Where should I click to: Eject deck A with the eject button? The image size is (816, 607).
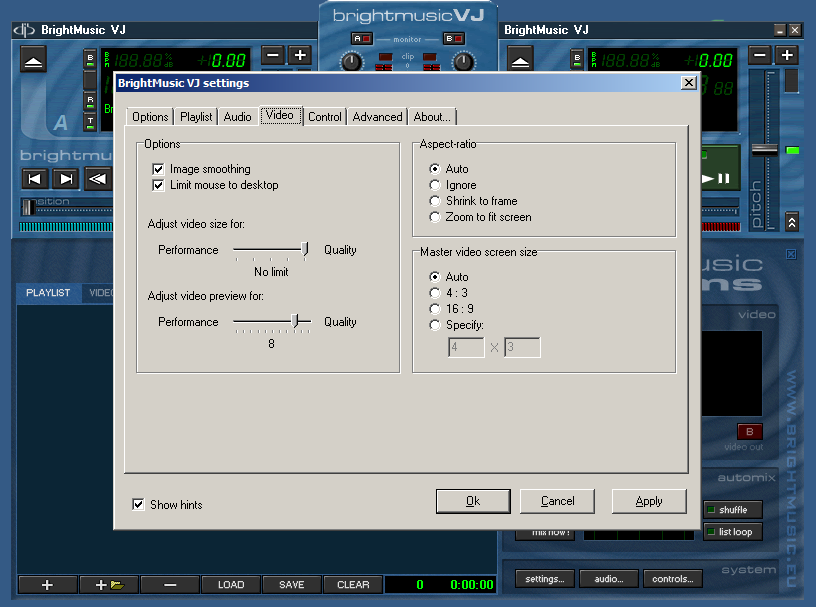[33, 59]
